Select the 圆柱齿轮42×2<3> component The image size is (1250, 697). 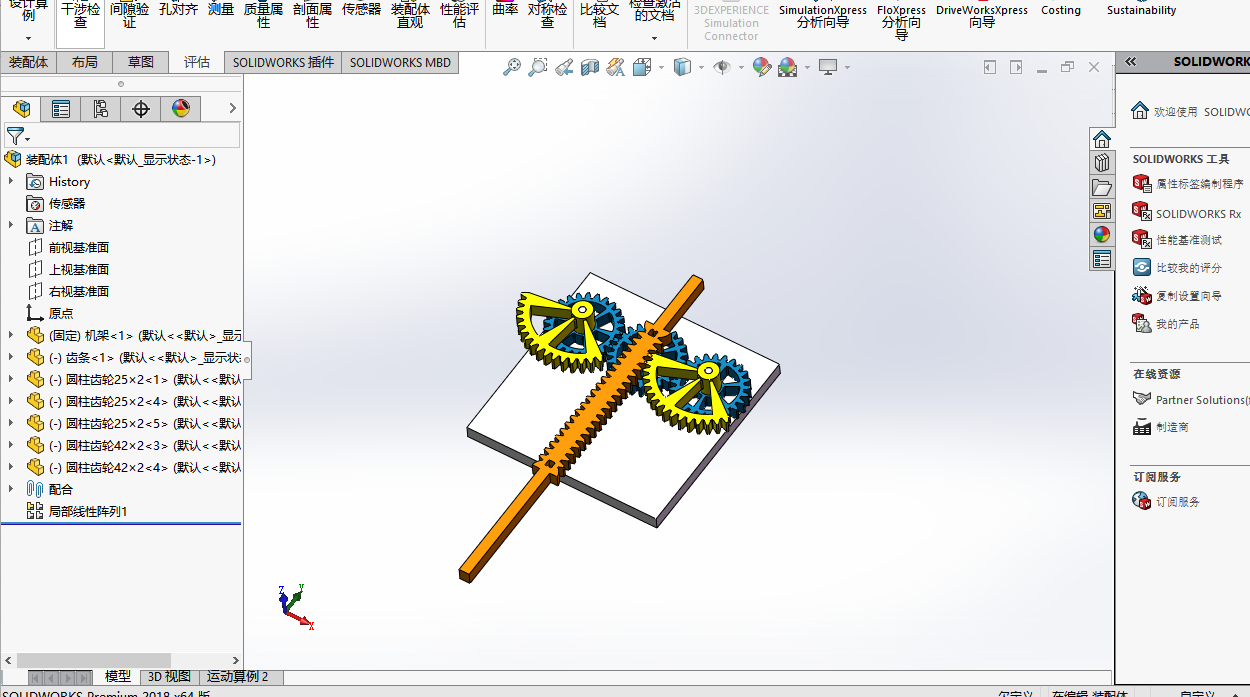click(134, 445)
